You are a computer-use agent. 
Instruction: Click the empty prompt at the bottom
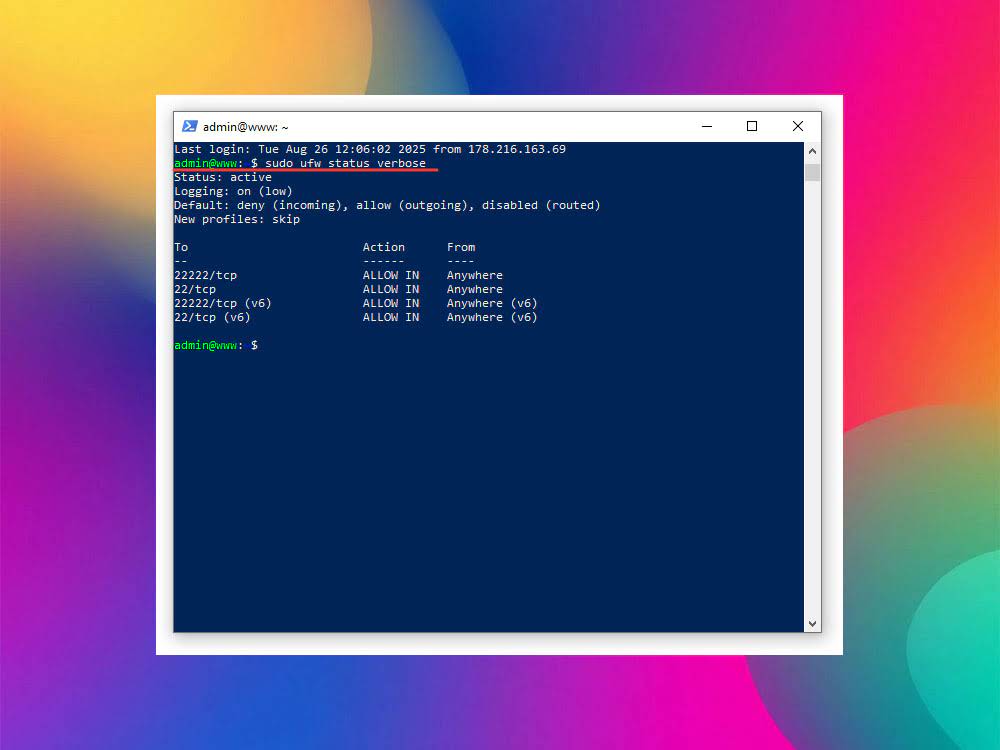pyautogui.click(x=216, y=345)
